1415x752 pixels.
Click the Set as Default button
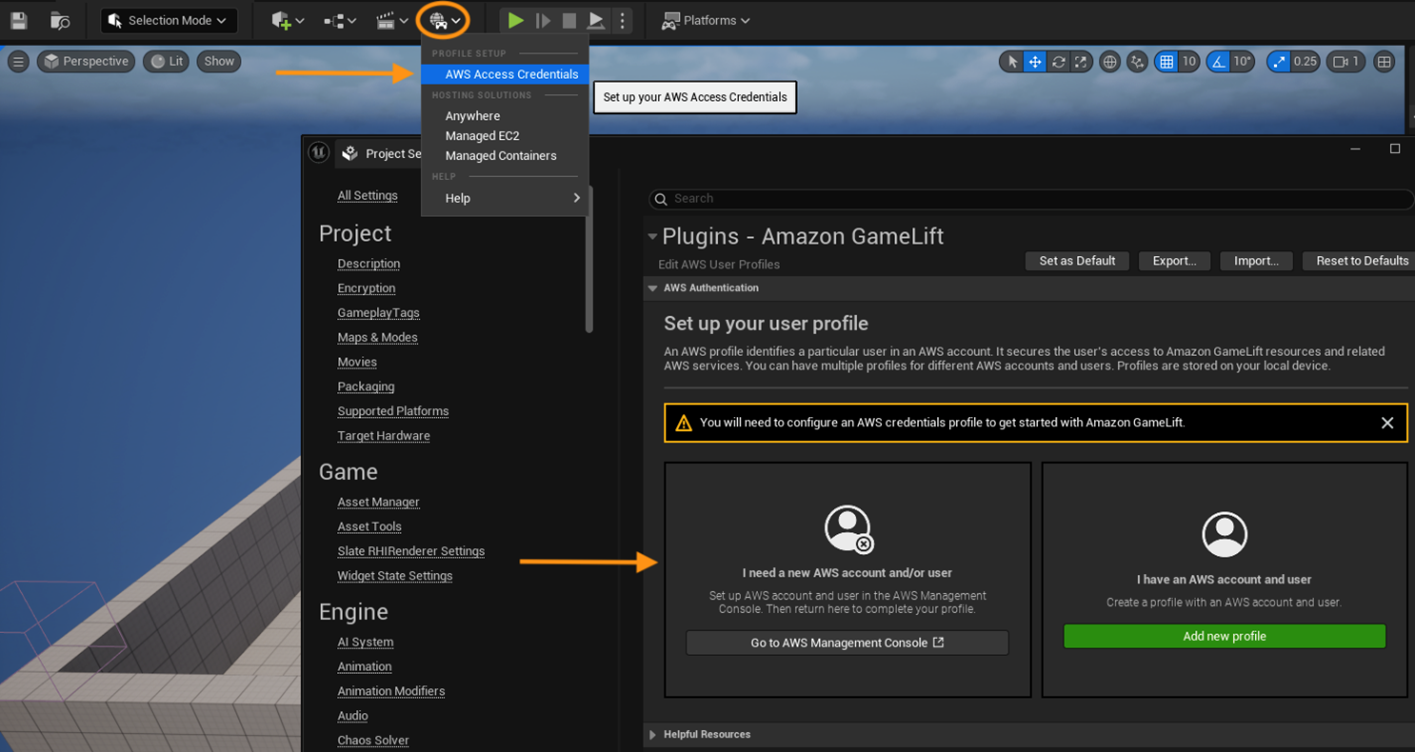click(x=1077, y=261)
